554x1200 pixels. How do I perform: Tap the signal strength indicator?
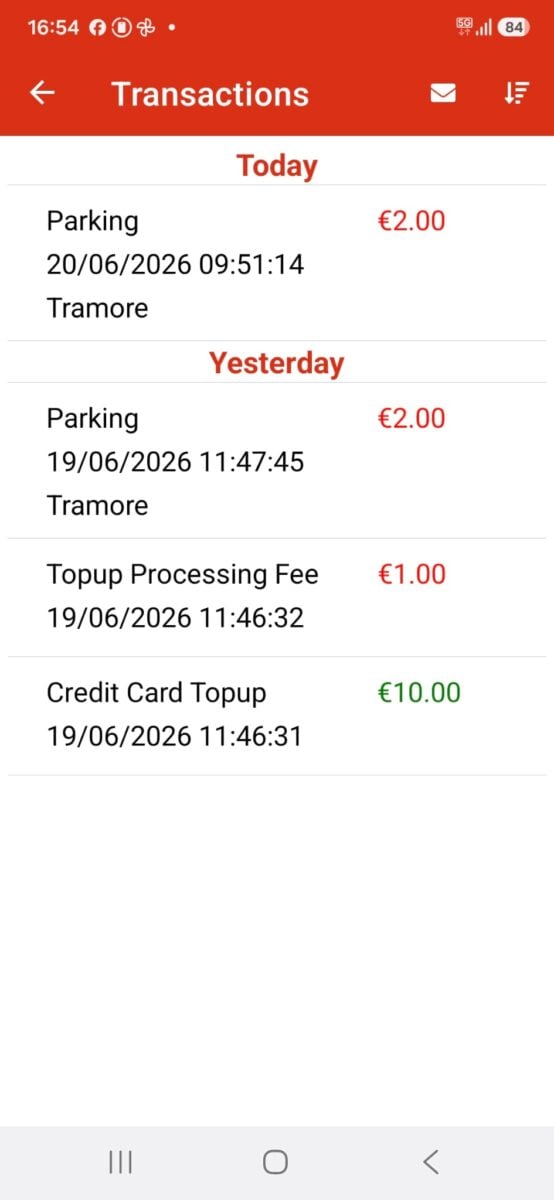[x=484, y=28]
